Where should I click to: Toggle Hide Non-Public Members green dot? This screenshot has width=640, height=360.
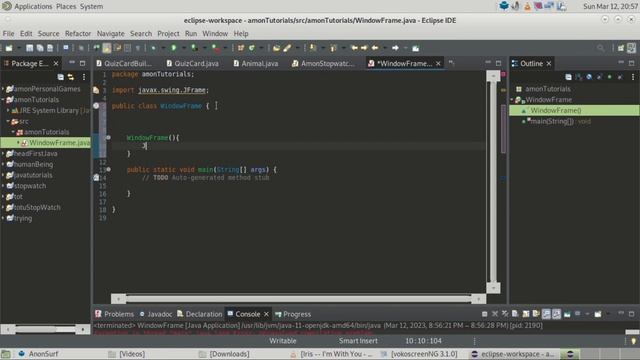coord(610,77)
